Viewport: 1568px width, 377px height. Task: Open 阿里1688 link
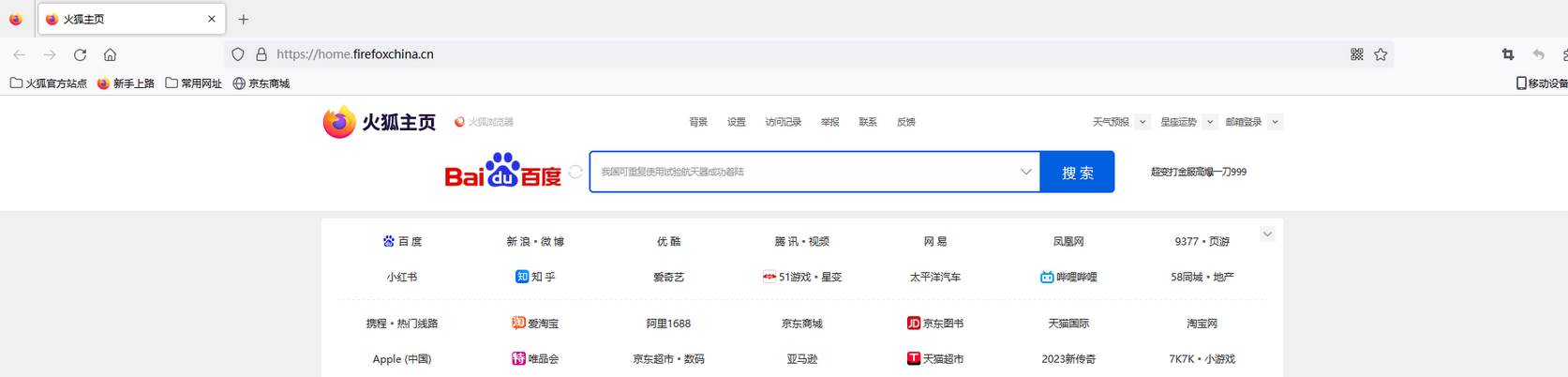(x=669, y=323)
